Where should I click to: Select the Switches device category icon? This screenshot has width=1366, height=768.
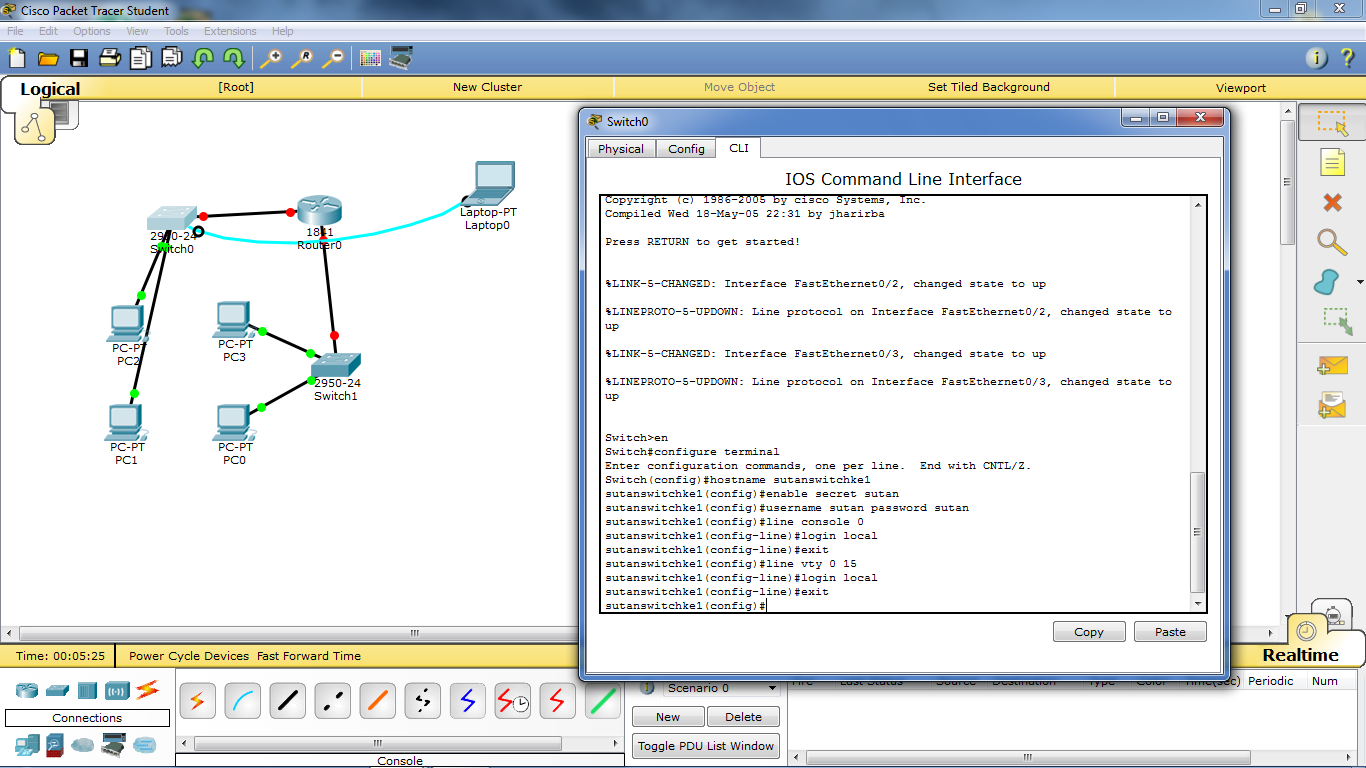click(x=57, y=690)
